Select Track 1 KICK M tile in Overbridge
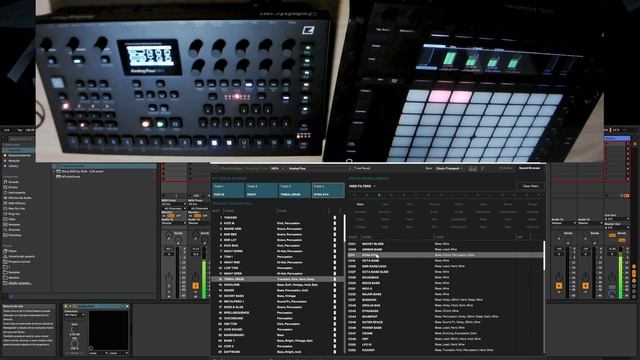Image resolution: width=640 pixels, height=360 pixels. [x=228, y=190]
